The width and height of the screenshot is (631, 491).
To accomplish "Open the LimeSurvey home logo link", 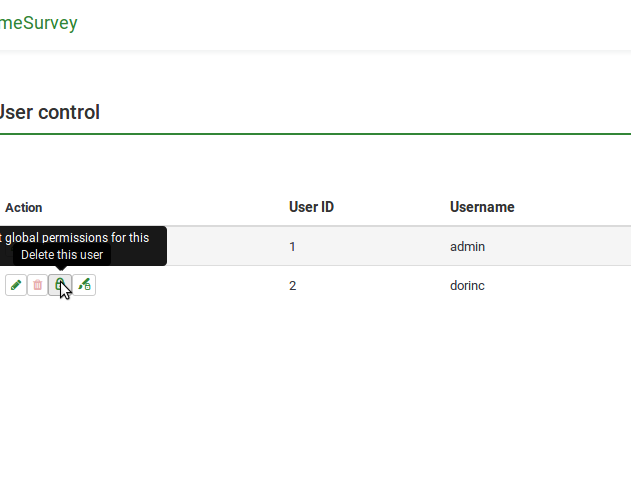I will pos(38,23).
